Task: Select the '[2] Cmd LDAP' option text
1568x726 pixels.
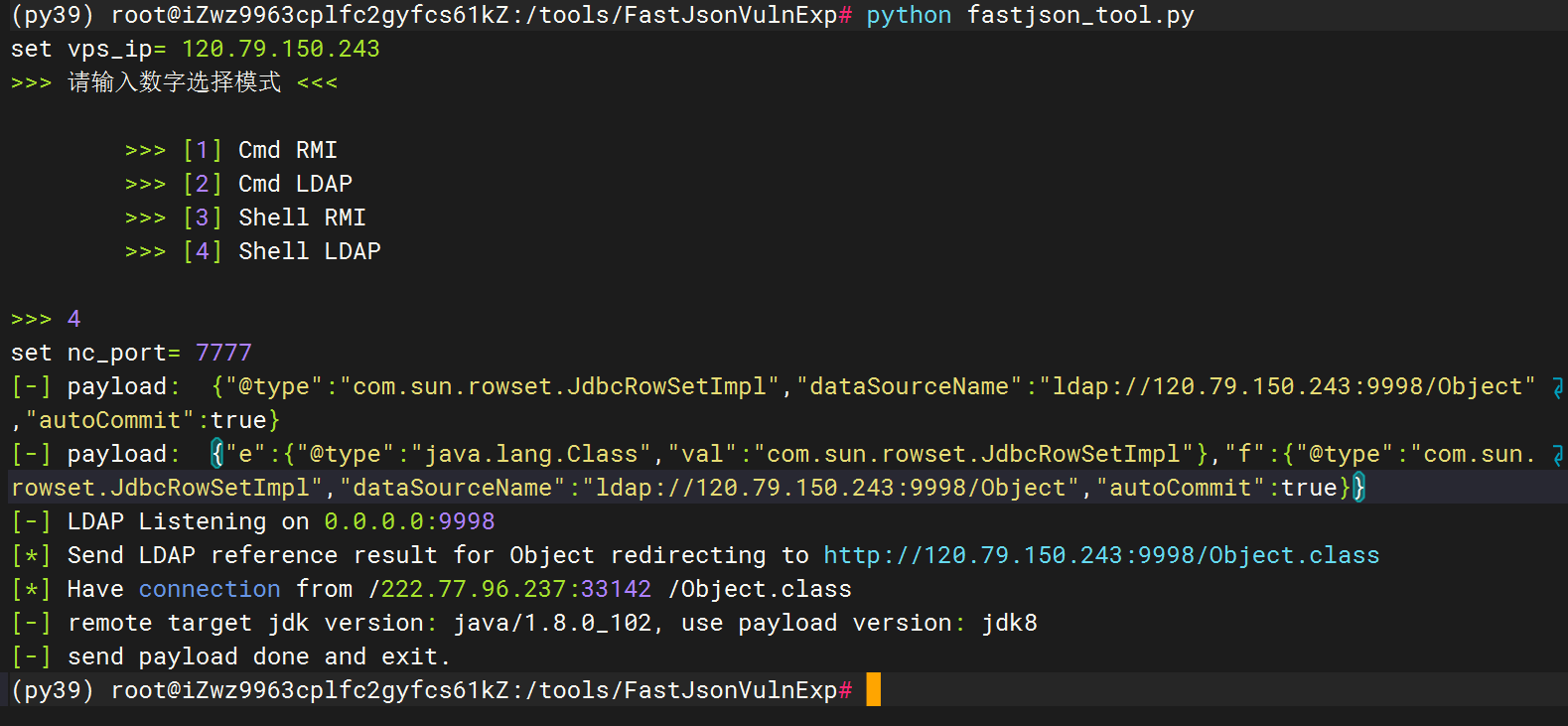Action: (267, 184)
